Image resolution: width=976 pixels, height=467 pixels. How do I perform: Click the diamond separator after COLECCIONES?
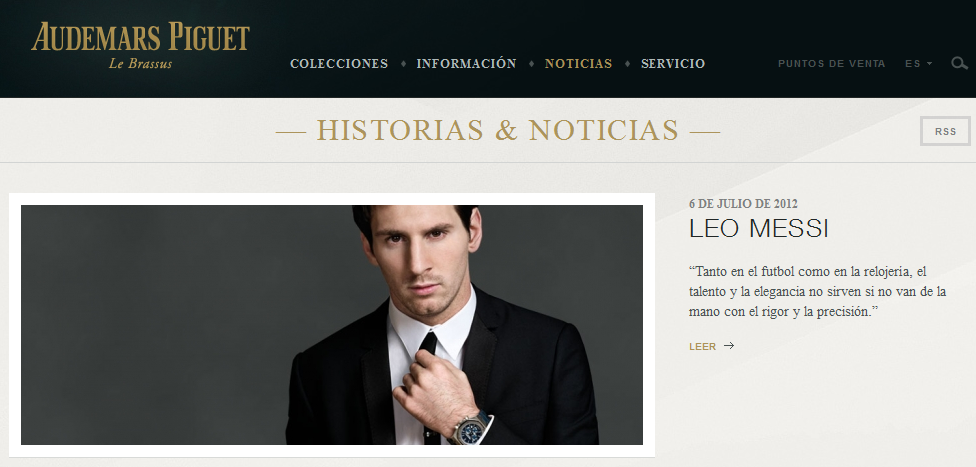coord(403,64)
